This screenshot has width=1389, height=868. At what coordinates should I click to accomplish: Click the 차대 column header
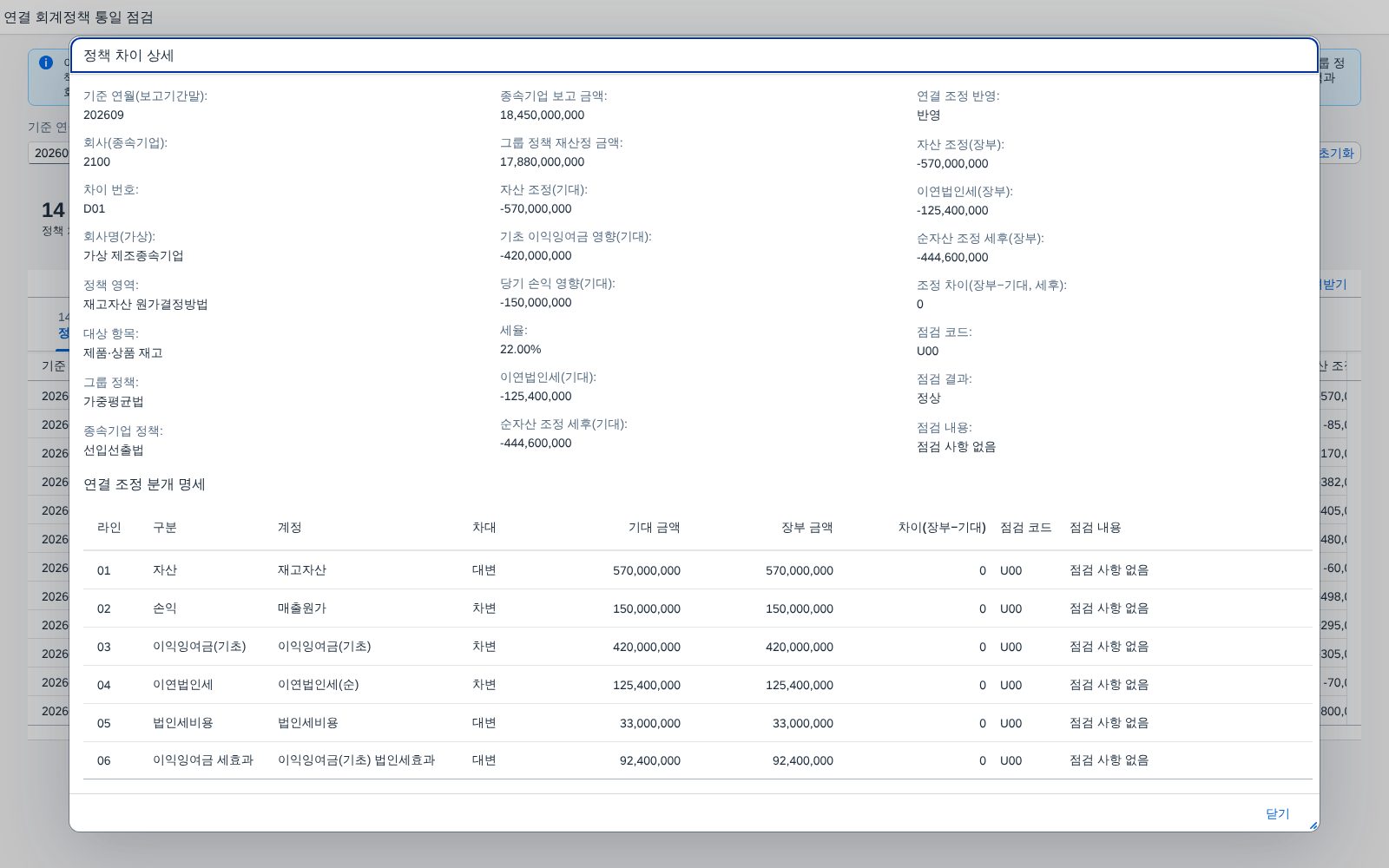484,528
